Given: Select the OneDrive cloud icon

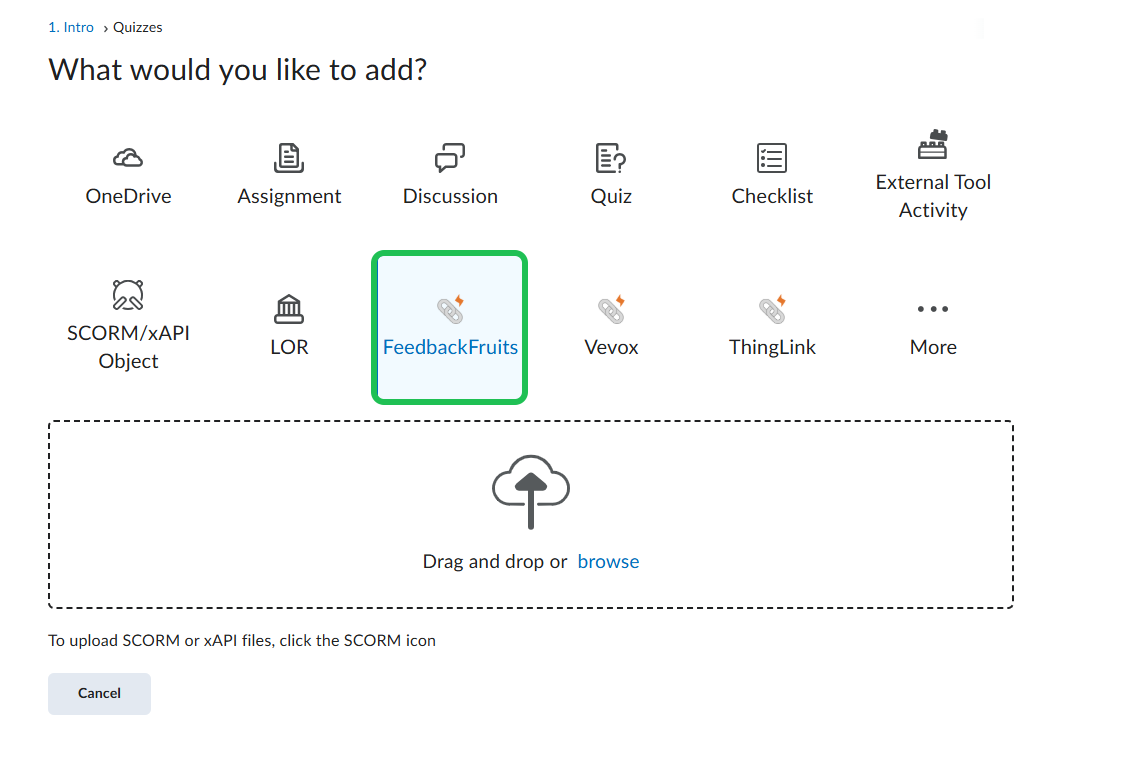Looking at the screenshot, I should coord(128,158).
